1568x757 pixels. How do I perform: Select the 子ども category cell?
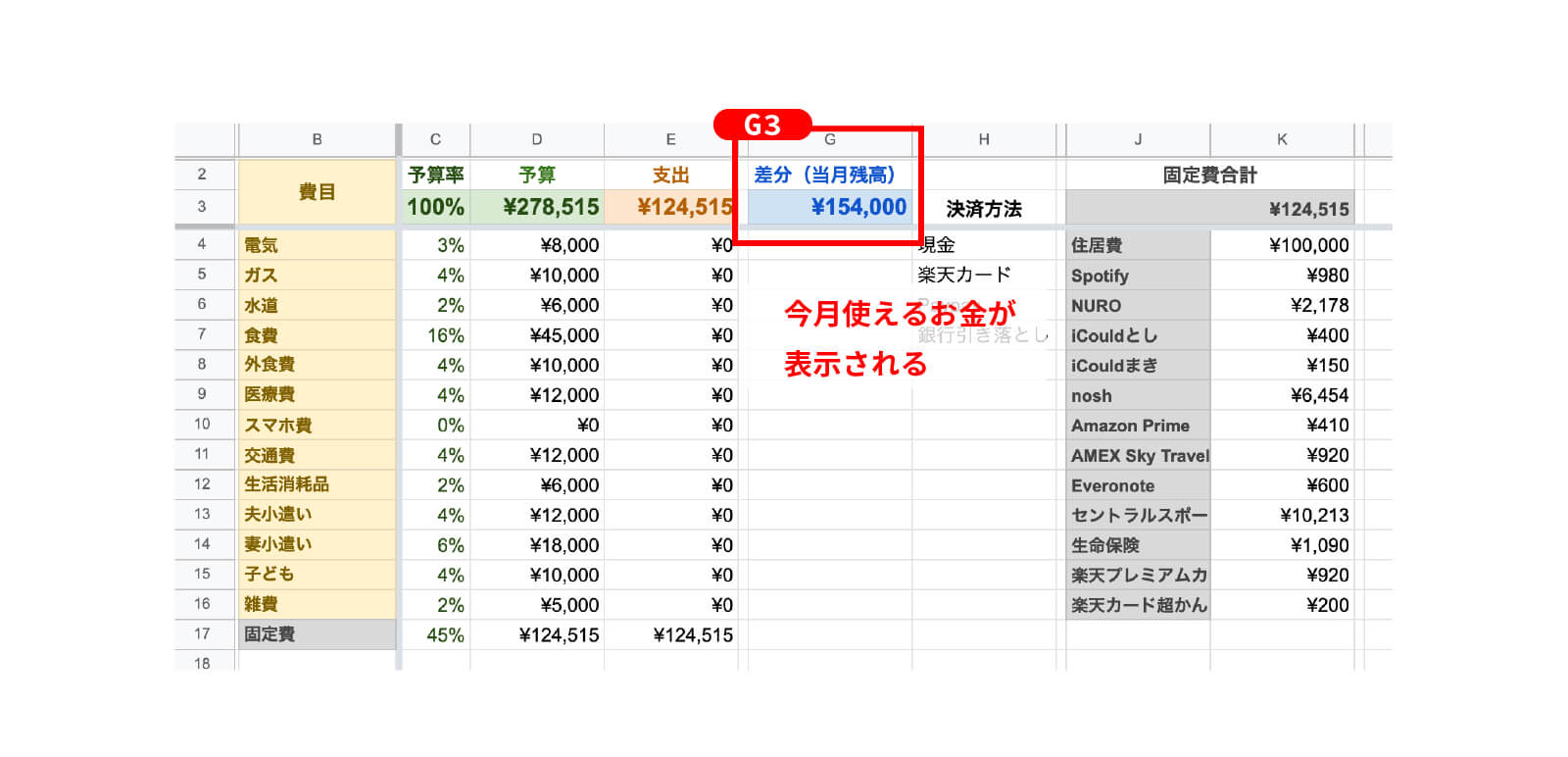point(317,575)
